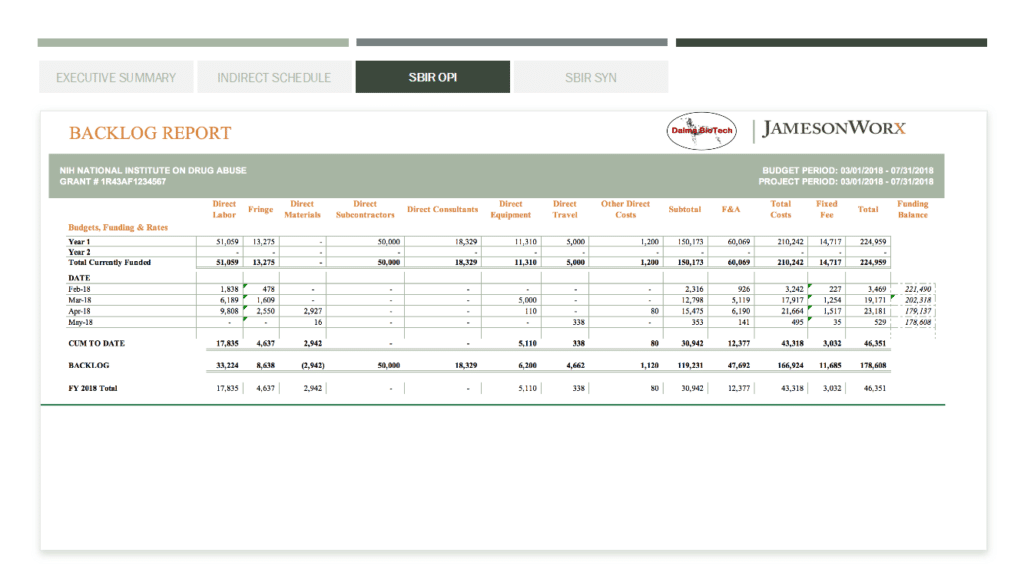Click the 221,490 funding balance value
This screenshot has height=576, width=1024.
tap(918, 289)
